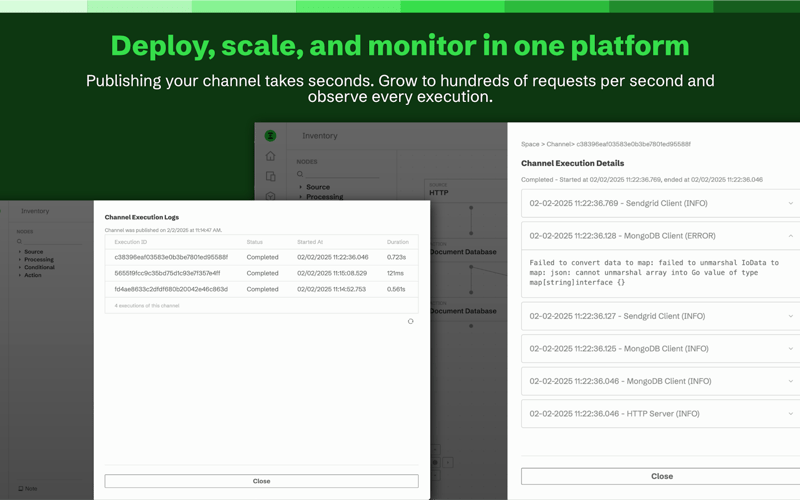Click the node search field in the Conditional/Action list panel
This screenshot has height=500, width=800.
(52, 242)
